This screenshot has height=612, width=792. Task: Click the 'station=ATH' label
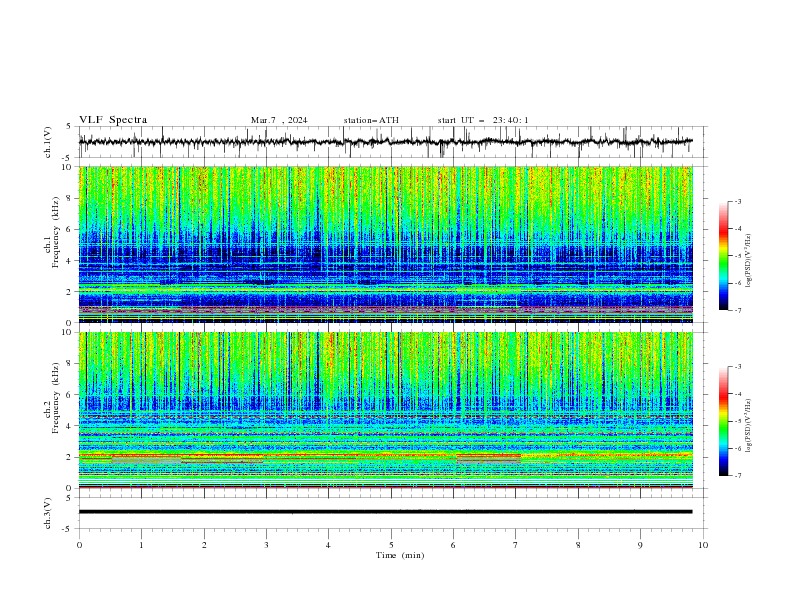371,120
